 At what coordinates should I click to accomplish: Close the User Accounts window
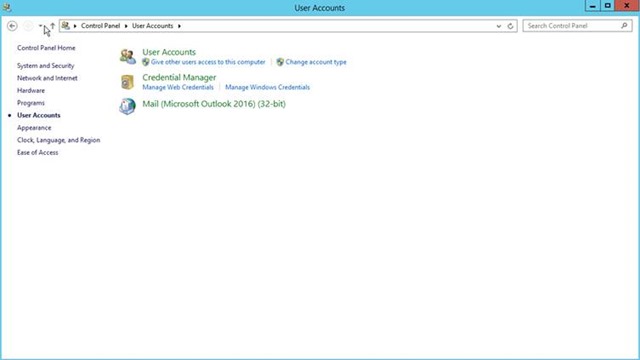(x=627, y=6)
